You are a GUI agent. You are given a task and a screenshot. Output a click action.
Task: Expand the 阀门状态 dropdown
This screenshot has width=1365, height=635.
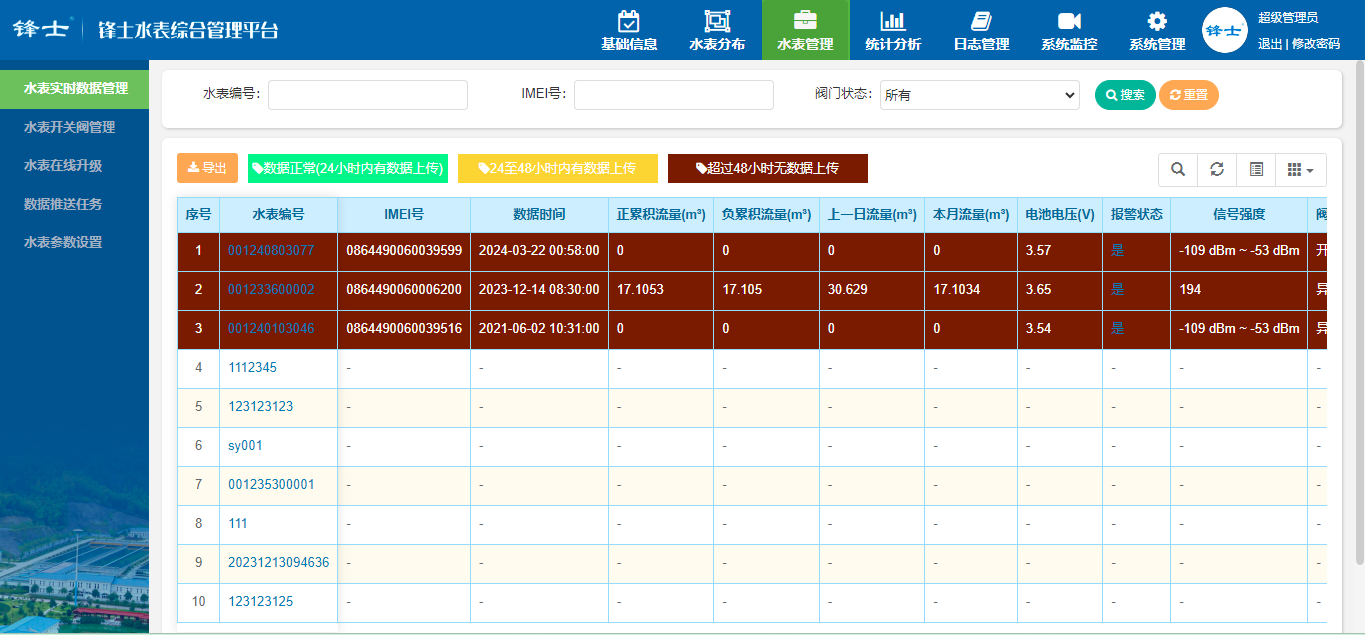point(979,95)
